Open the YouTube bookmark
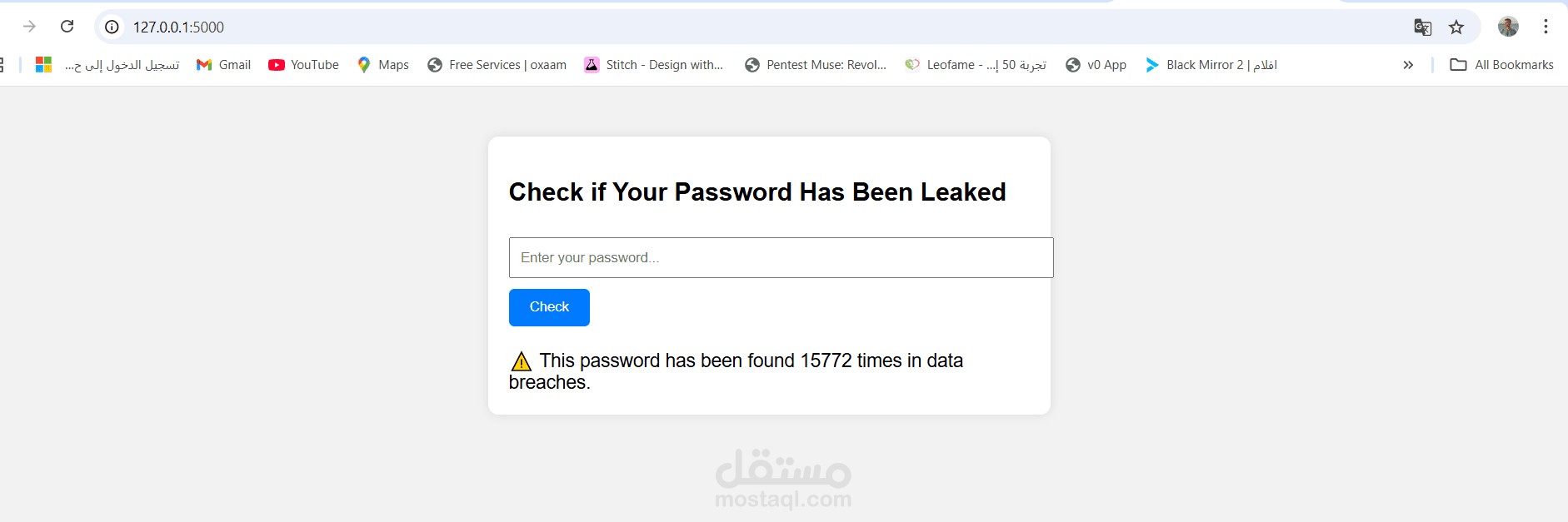Viewport: 1568px width, 522px height. pyautogui.click(x=303, y=65)
